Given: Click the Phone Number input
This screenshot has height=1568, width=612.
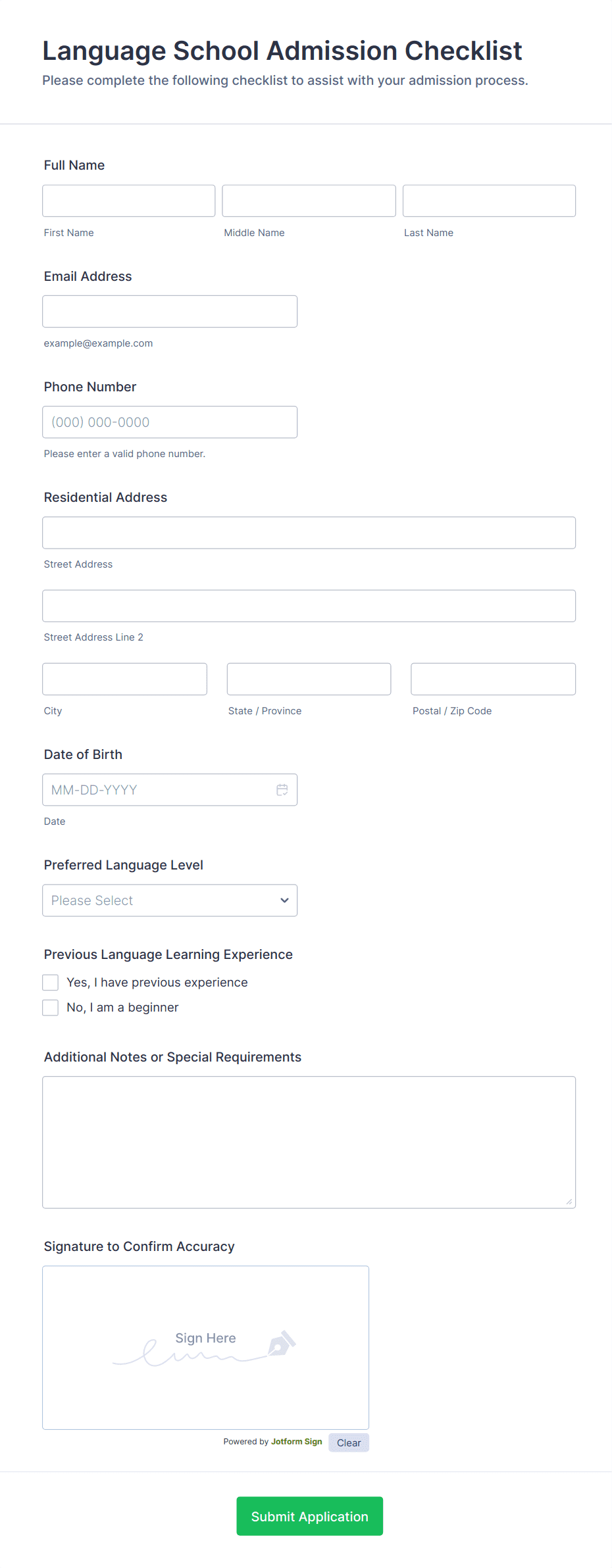Looking at the screenshot, I should click(x=170, y=422).
